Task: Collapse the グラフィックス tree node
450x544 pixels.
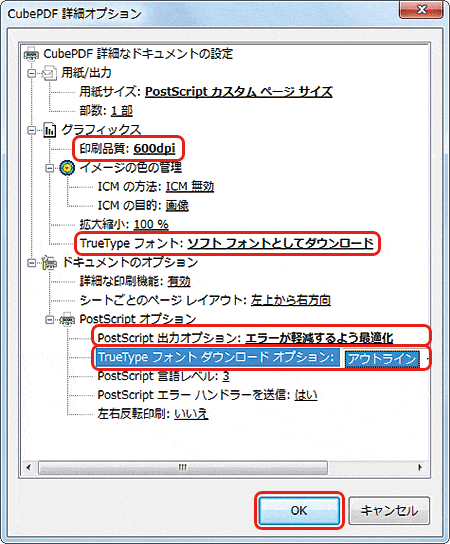Action: 32,130
